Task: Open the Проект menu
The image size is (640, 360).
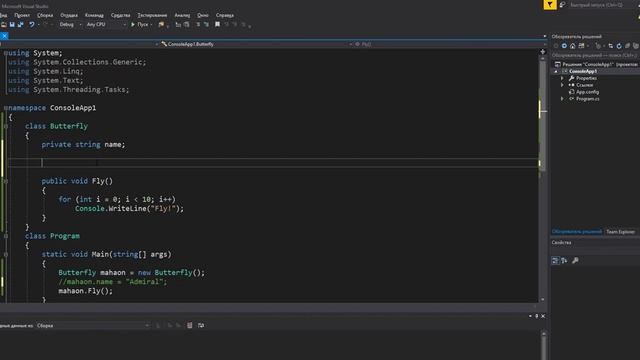Action: [x=22, y=15]
